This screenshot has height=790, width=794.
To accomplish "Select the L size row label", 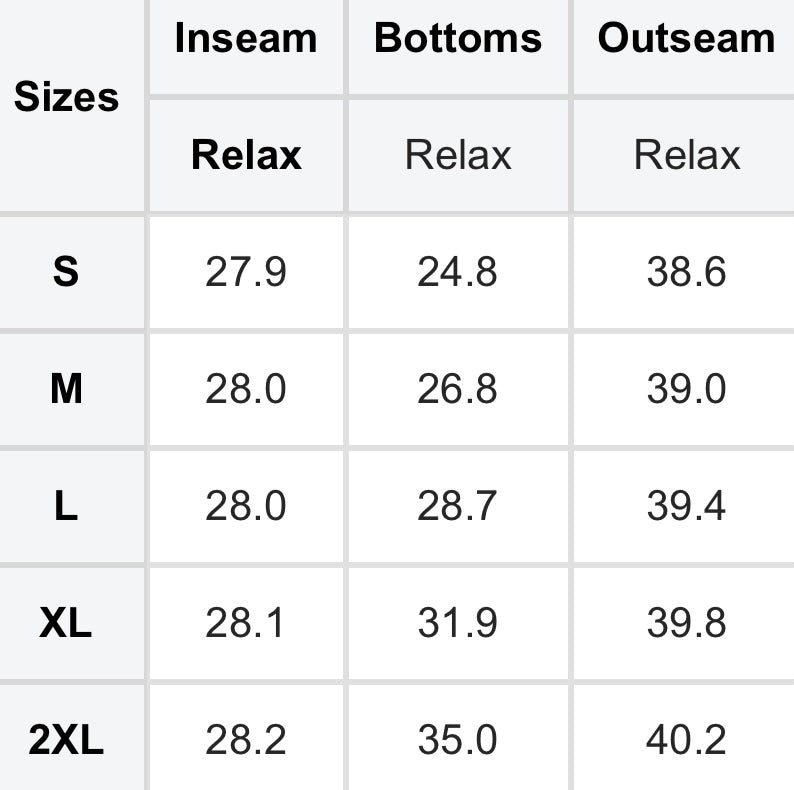I will 66,506.
